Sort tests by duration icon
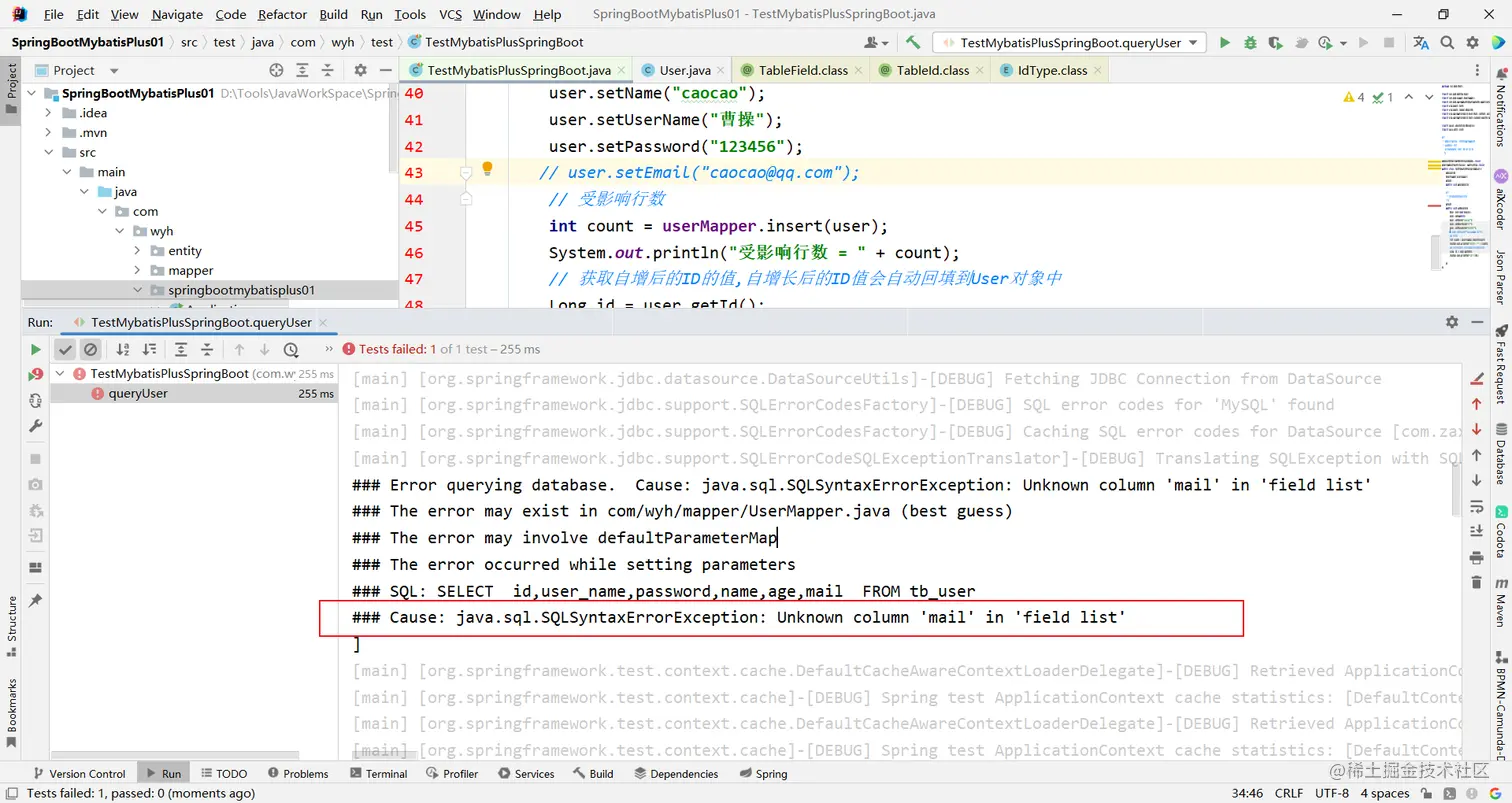 click(149, 349)
